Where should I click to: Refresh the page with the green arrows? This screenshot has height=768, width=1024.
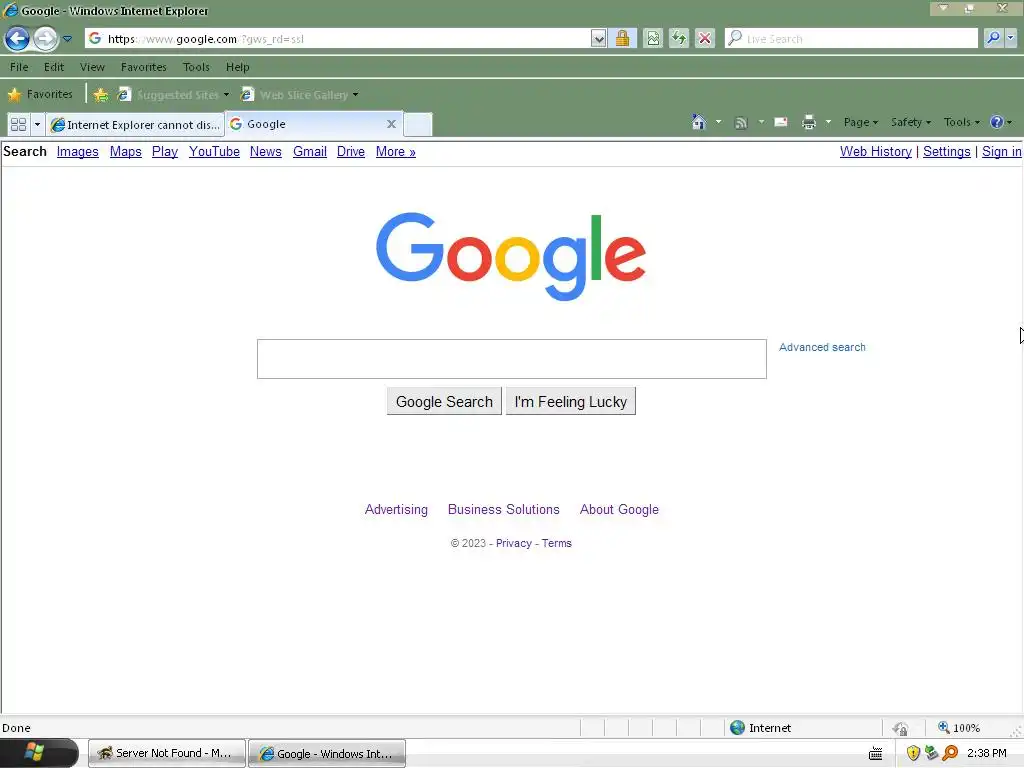(x=679, y=39)
